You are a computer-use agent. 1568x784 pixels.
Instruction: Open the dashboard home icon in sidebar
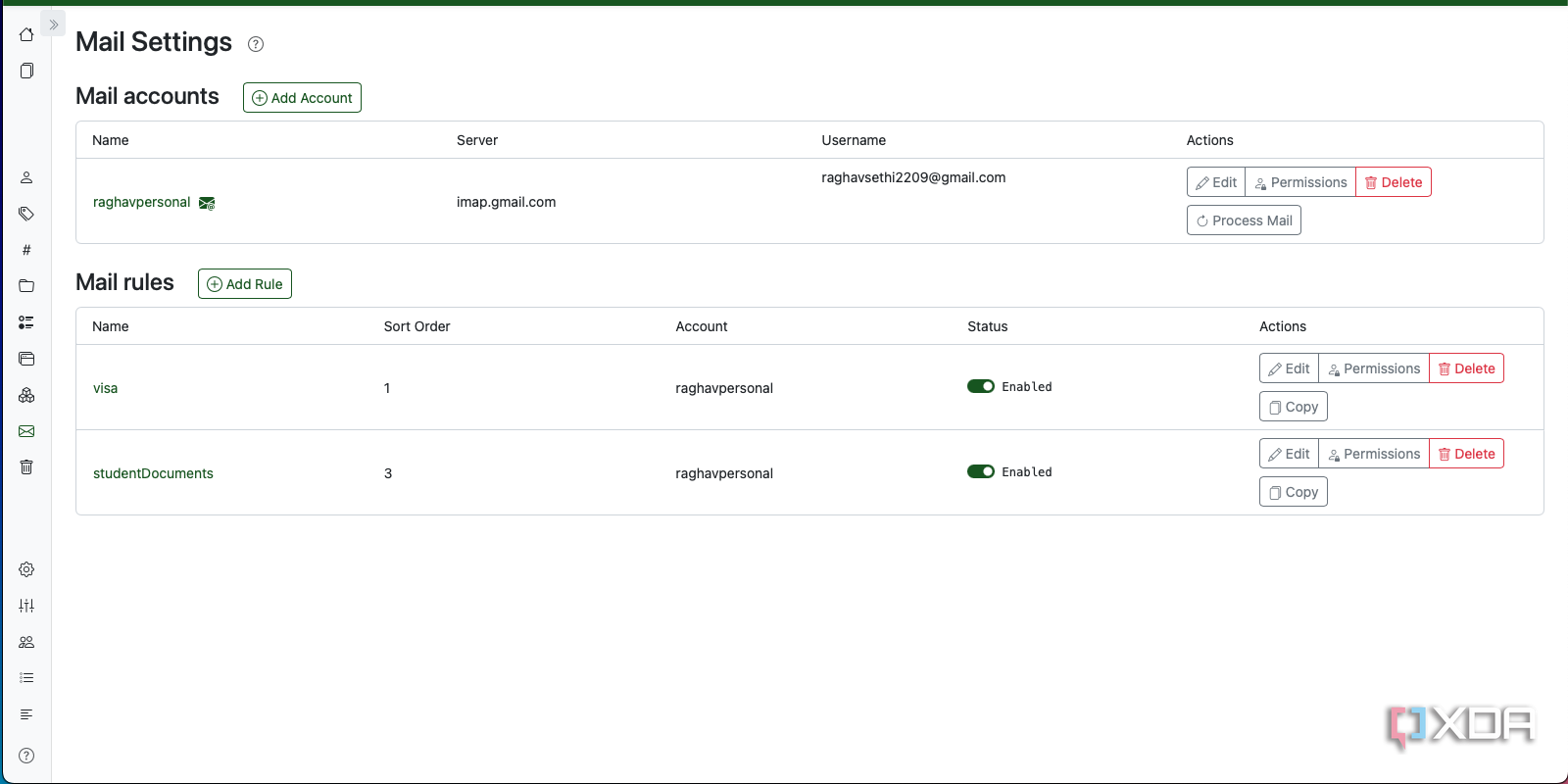[x=26, y=34]
